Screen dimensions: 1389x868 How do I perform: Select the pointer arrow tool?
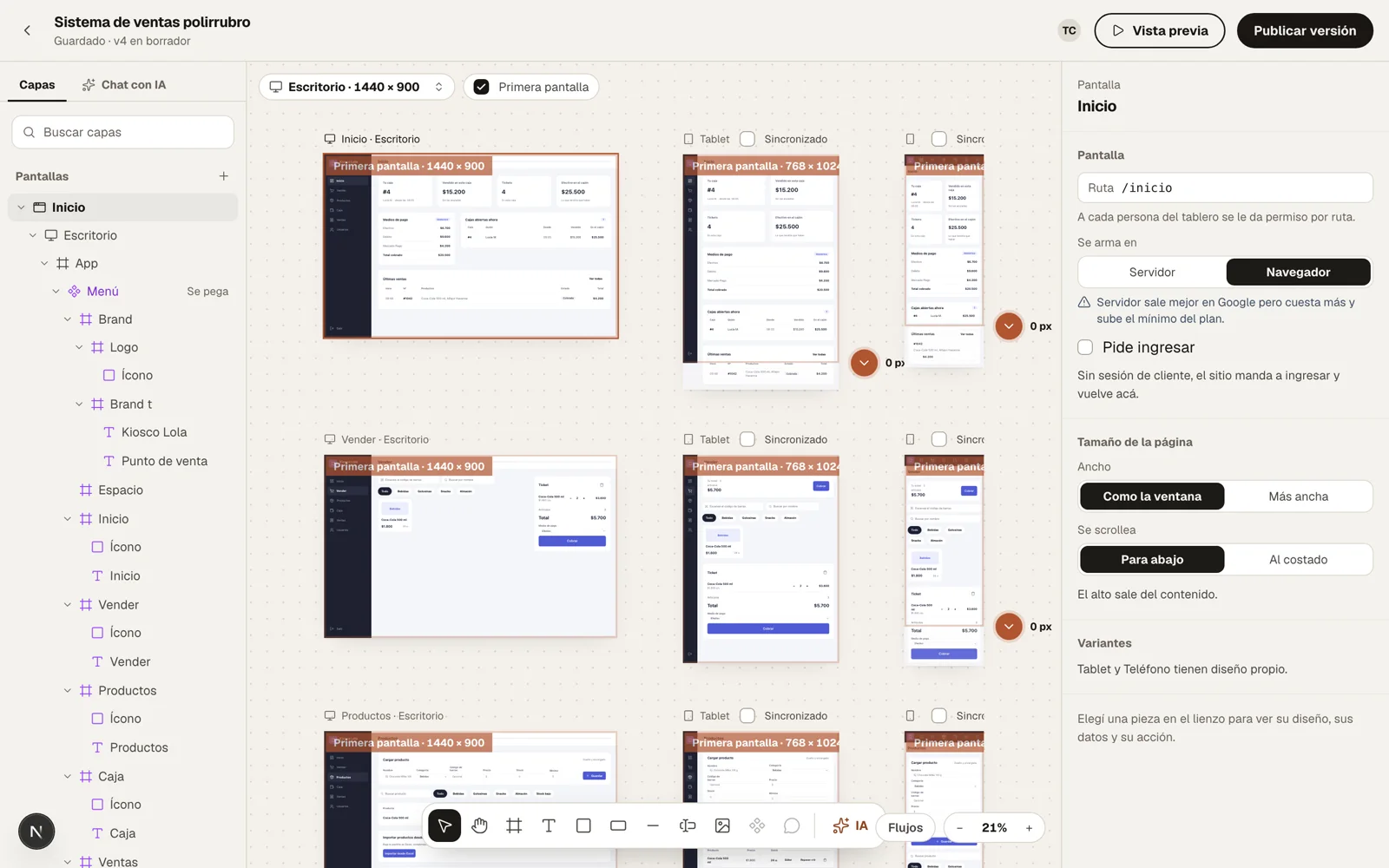(x=444, y=826)
